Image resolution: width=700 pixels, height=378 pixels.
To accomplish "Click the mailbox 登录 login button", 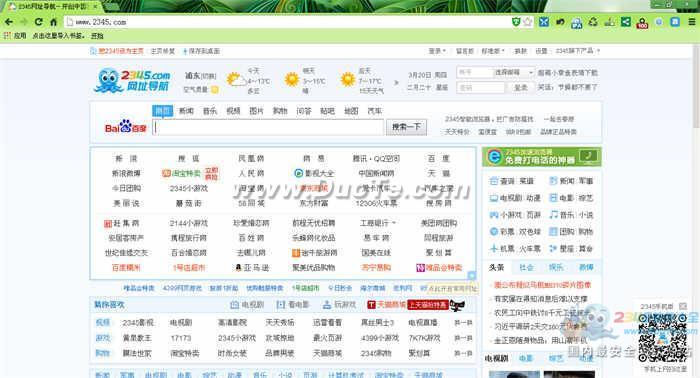I will (x=521, y=87).
